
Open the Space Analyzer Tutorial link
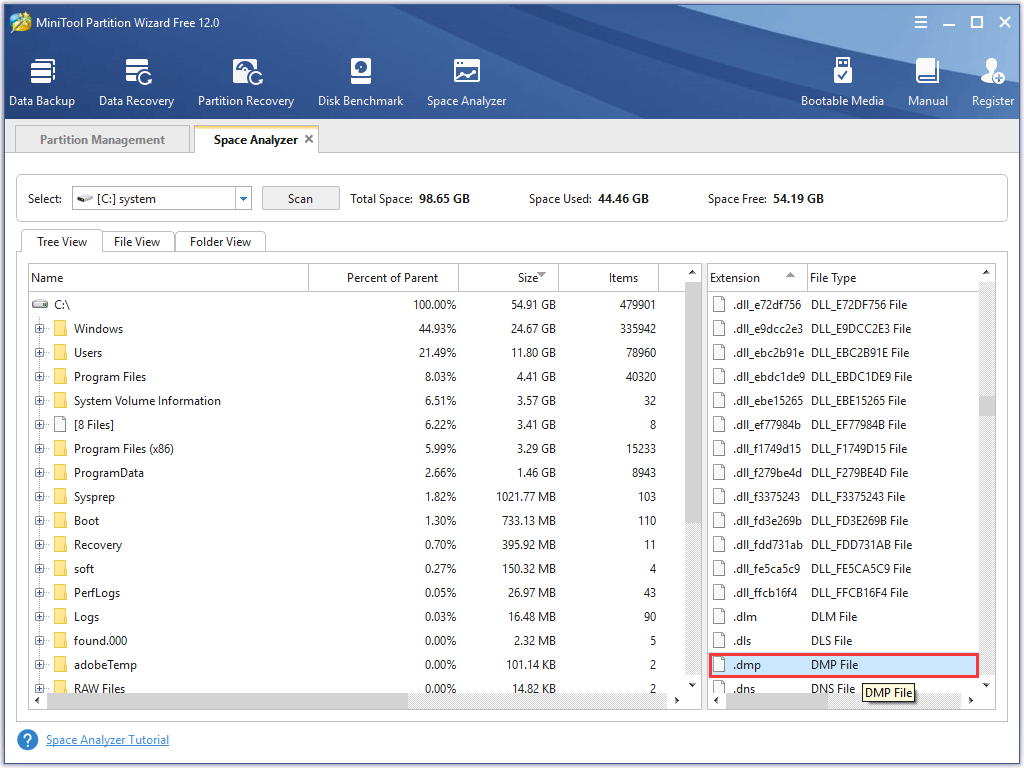point(108,740)
